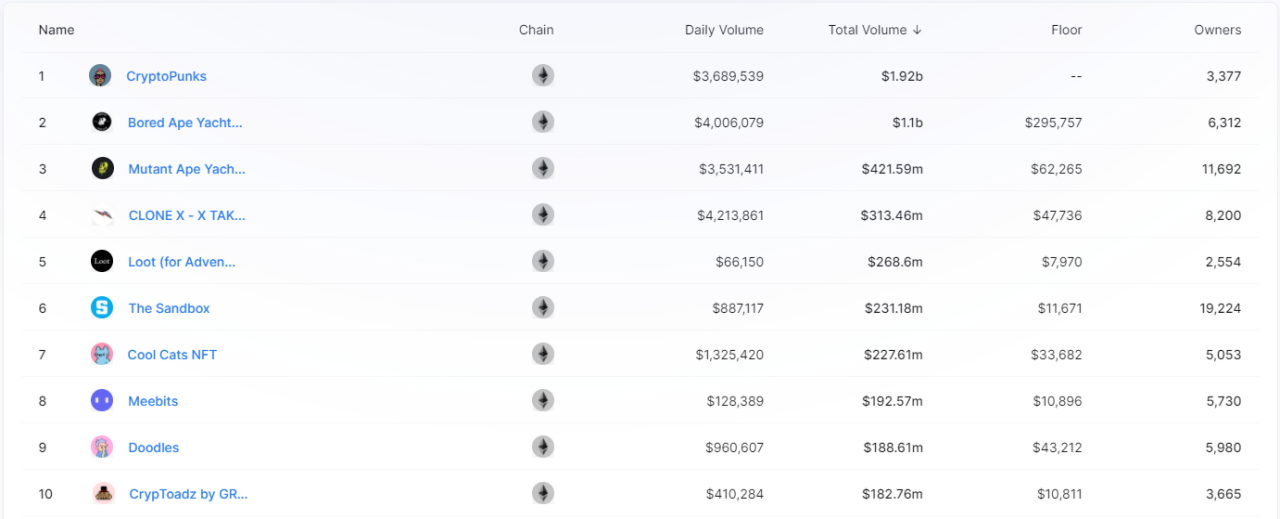Screen dimensions: 1280x519
Task: Sort table by Owners column header
Action: 1218,30
